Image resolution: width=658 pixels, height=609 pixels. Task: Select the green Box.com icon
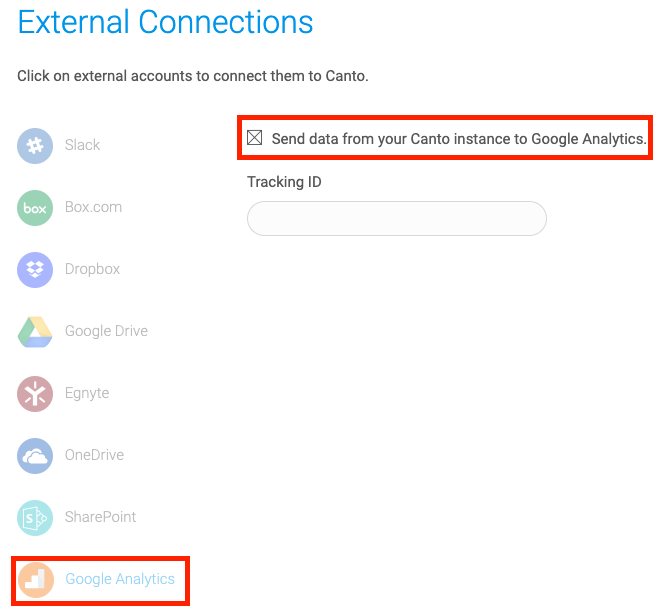tap(35, 208)
